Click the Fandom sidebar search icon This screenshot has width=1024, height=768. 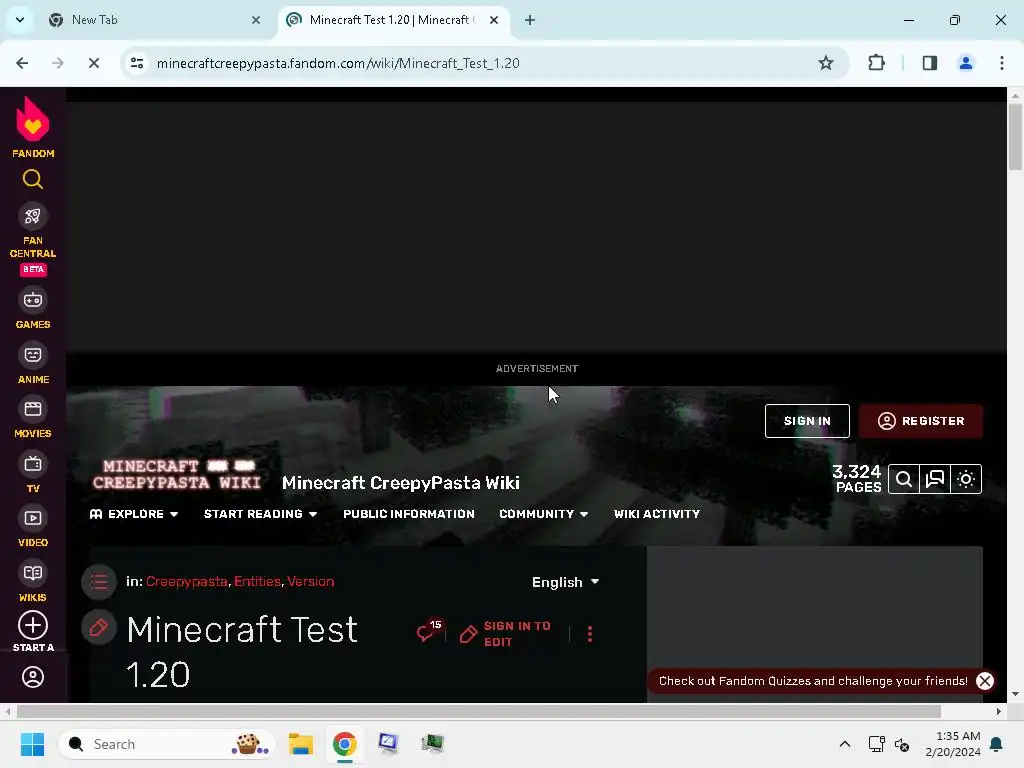(33, 179)
